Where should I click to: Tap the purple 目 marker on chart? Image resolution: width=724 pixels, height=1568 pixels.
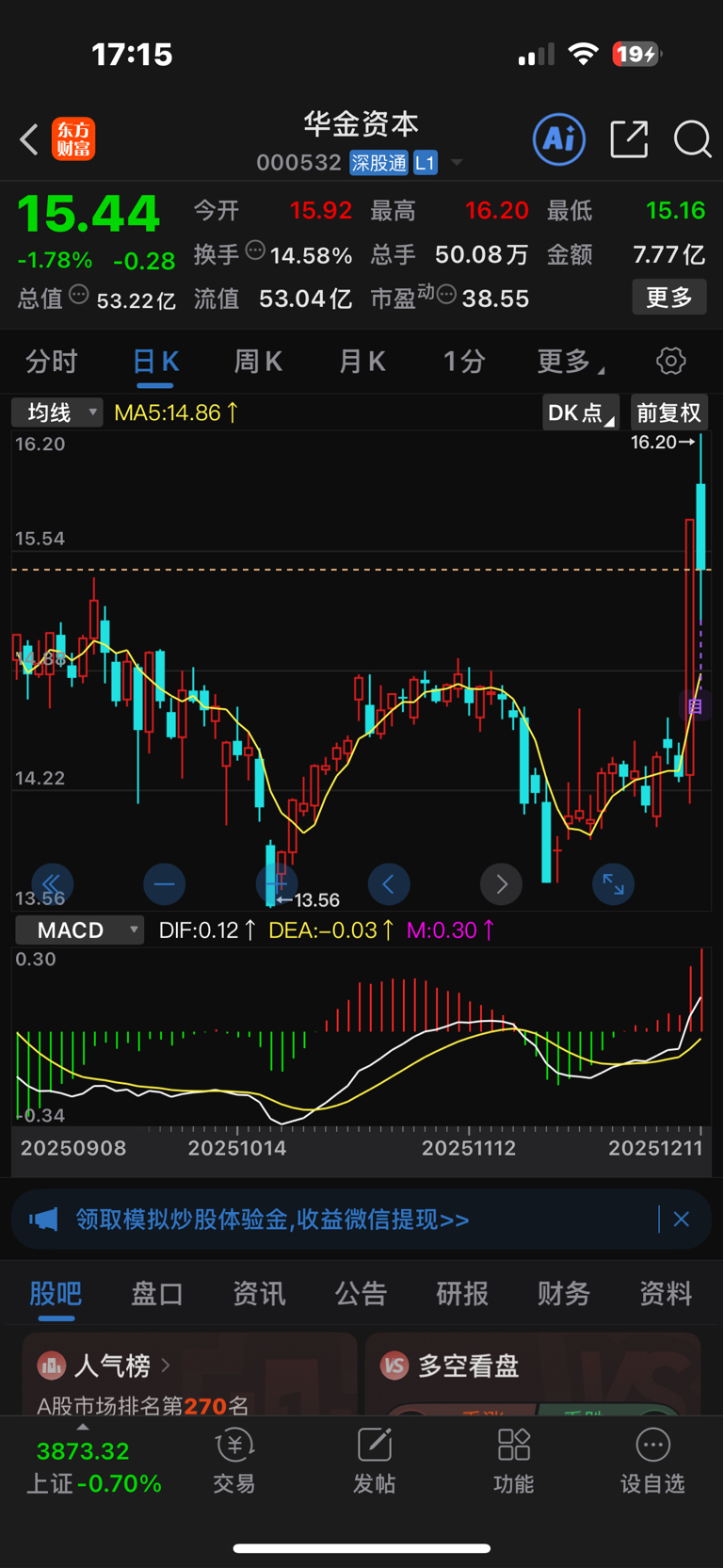[x=695, y=705]
